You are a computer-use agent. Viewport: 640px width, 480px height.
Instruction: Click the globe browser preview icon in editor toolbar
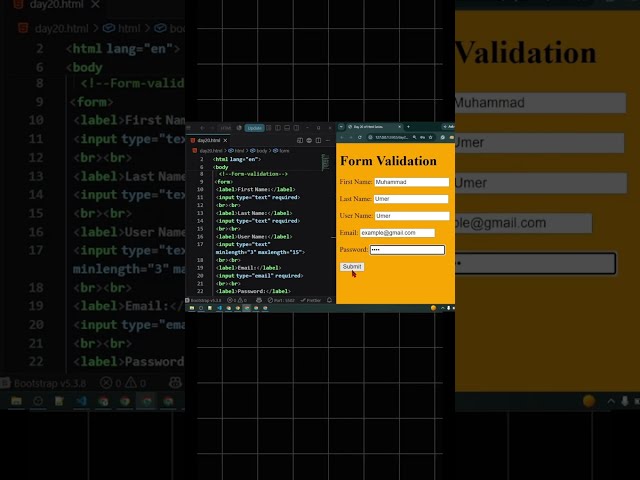tap(309, 140)
